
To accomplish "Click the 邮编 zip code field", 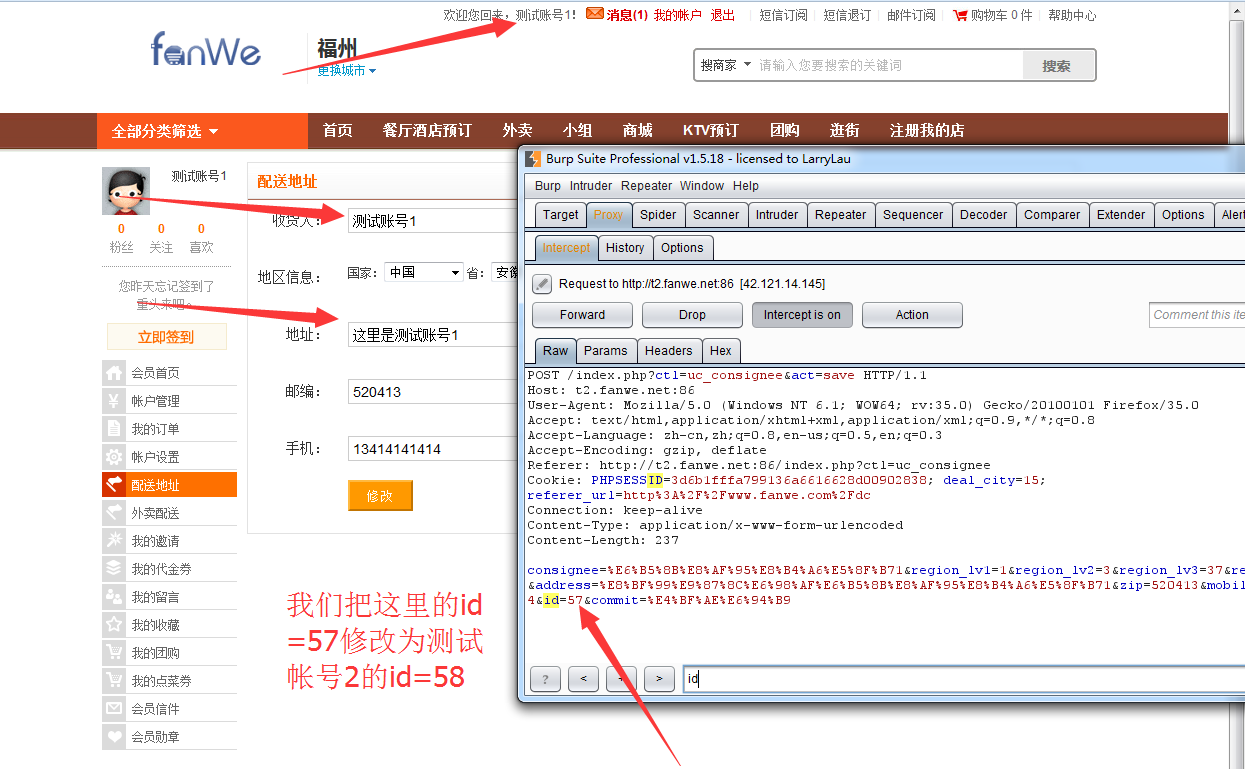I will (x=432, y=392).
